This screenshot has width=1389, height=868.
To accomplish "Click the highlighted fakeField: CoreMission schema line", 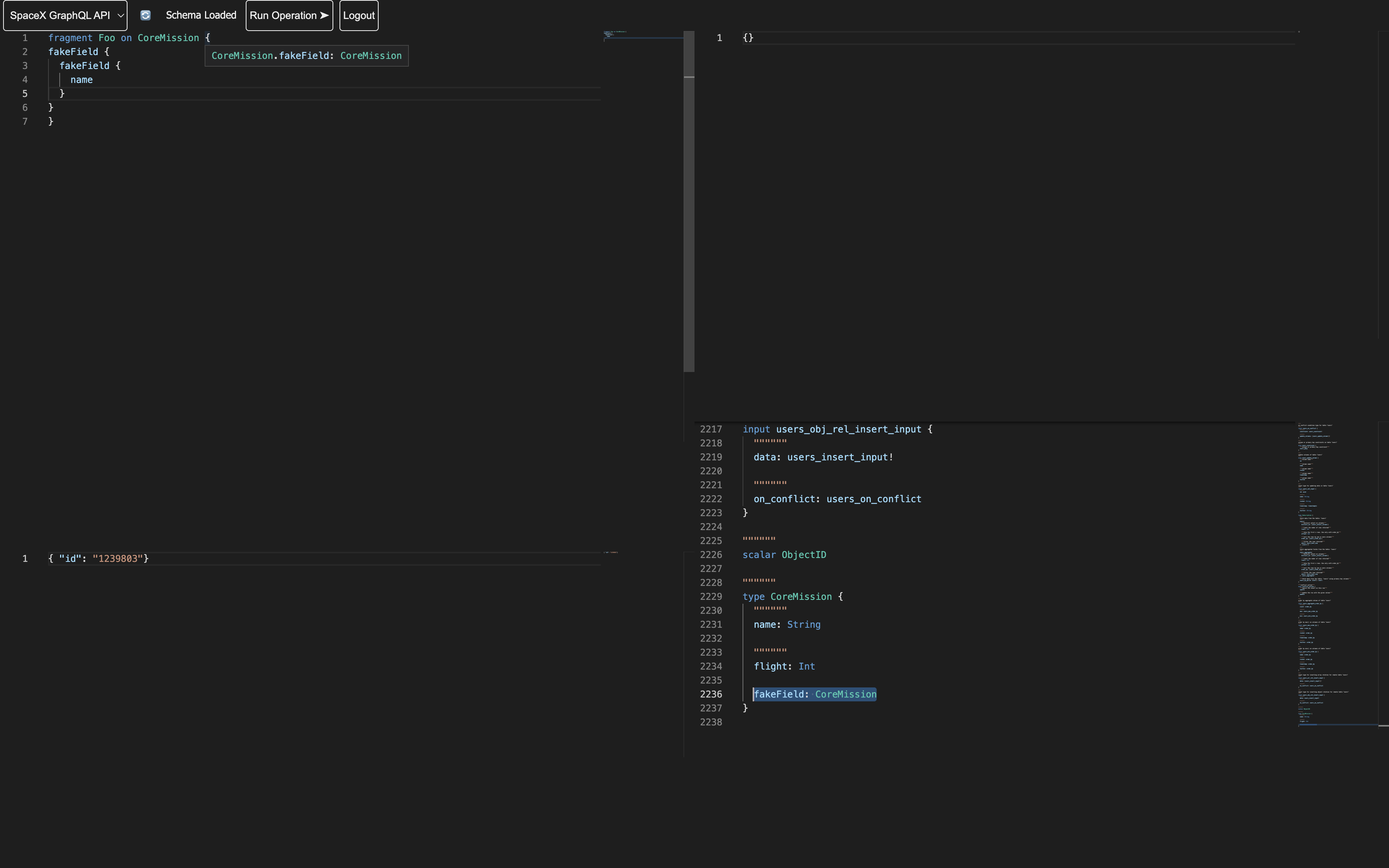I will click(x=815, y=694).
